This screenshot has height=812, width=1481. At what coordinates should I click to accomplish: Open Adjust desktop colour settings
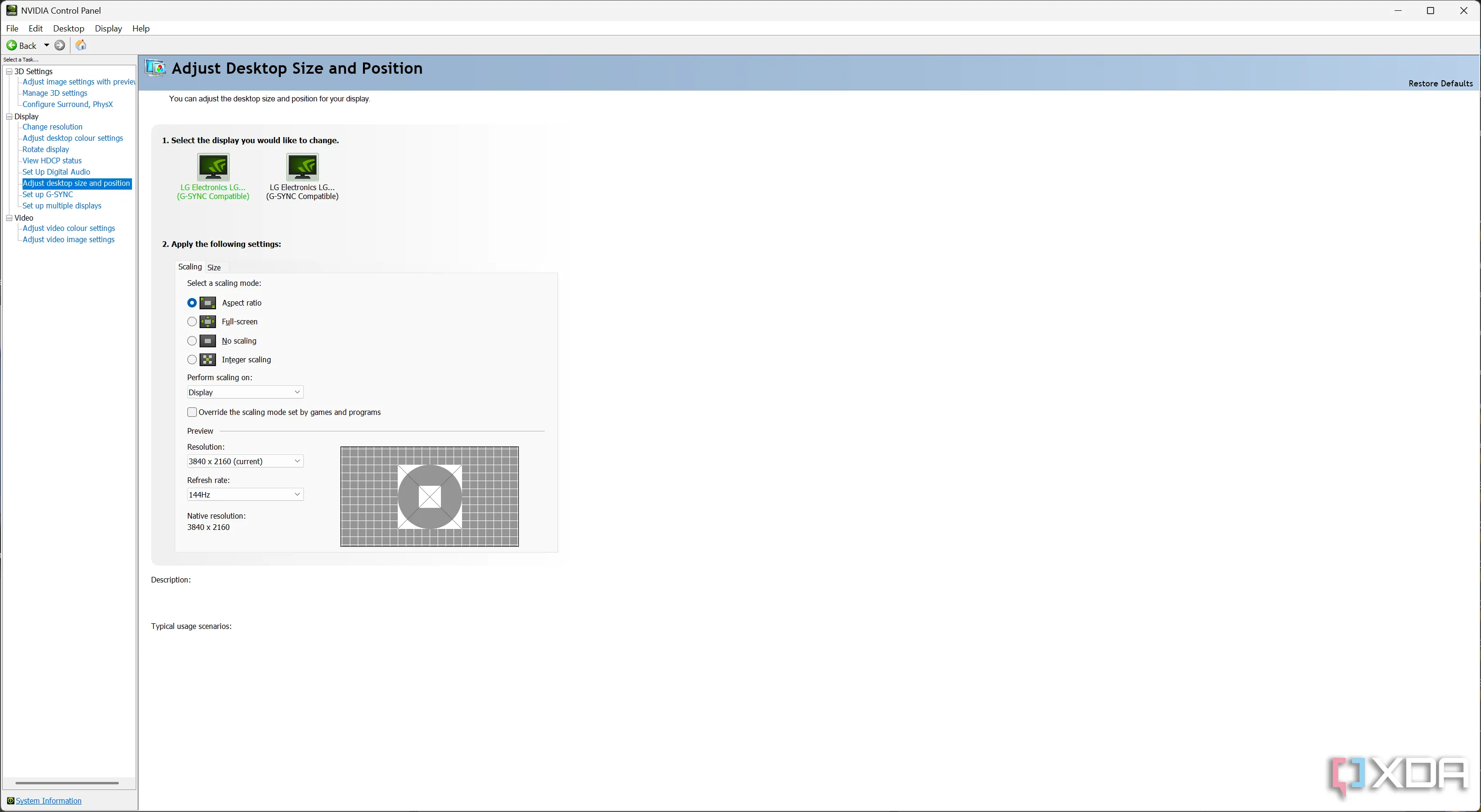[72, 138]
